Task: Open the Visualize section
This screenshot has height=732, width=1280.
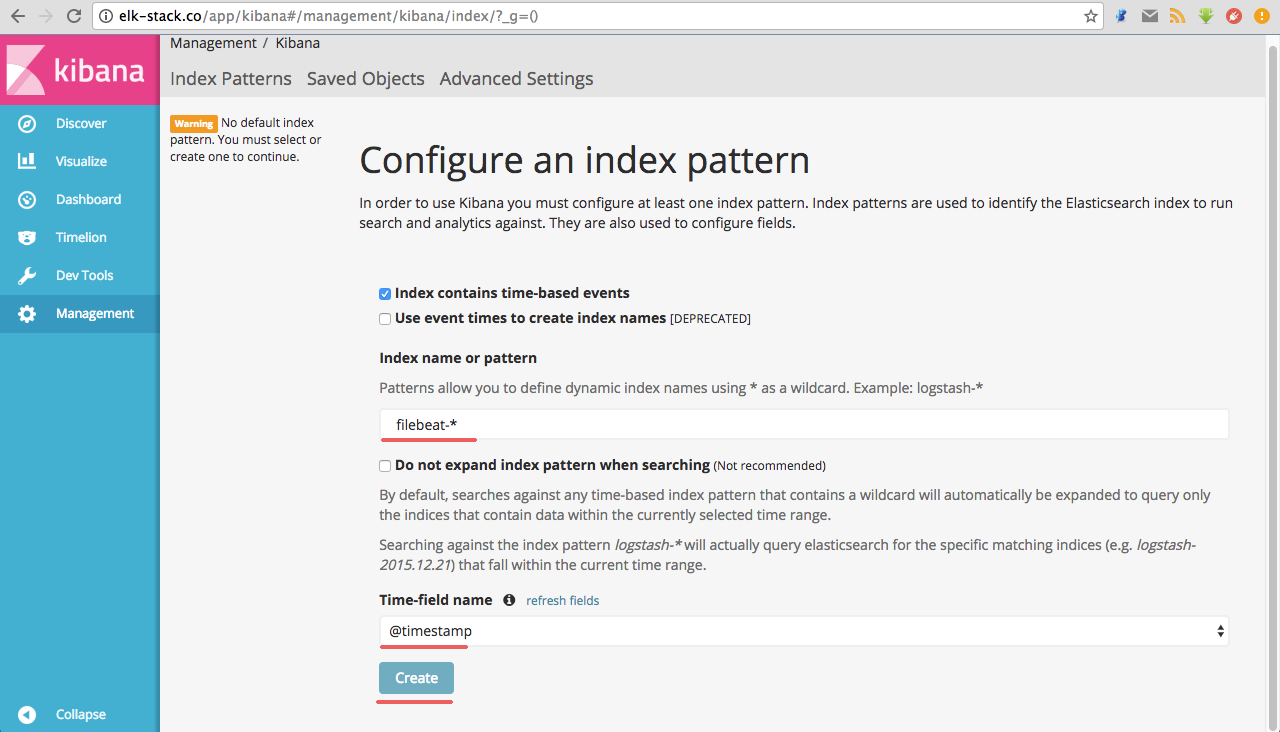Action: 80,161
